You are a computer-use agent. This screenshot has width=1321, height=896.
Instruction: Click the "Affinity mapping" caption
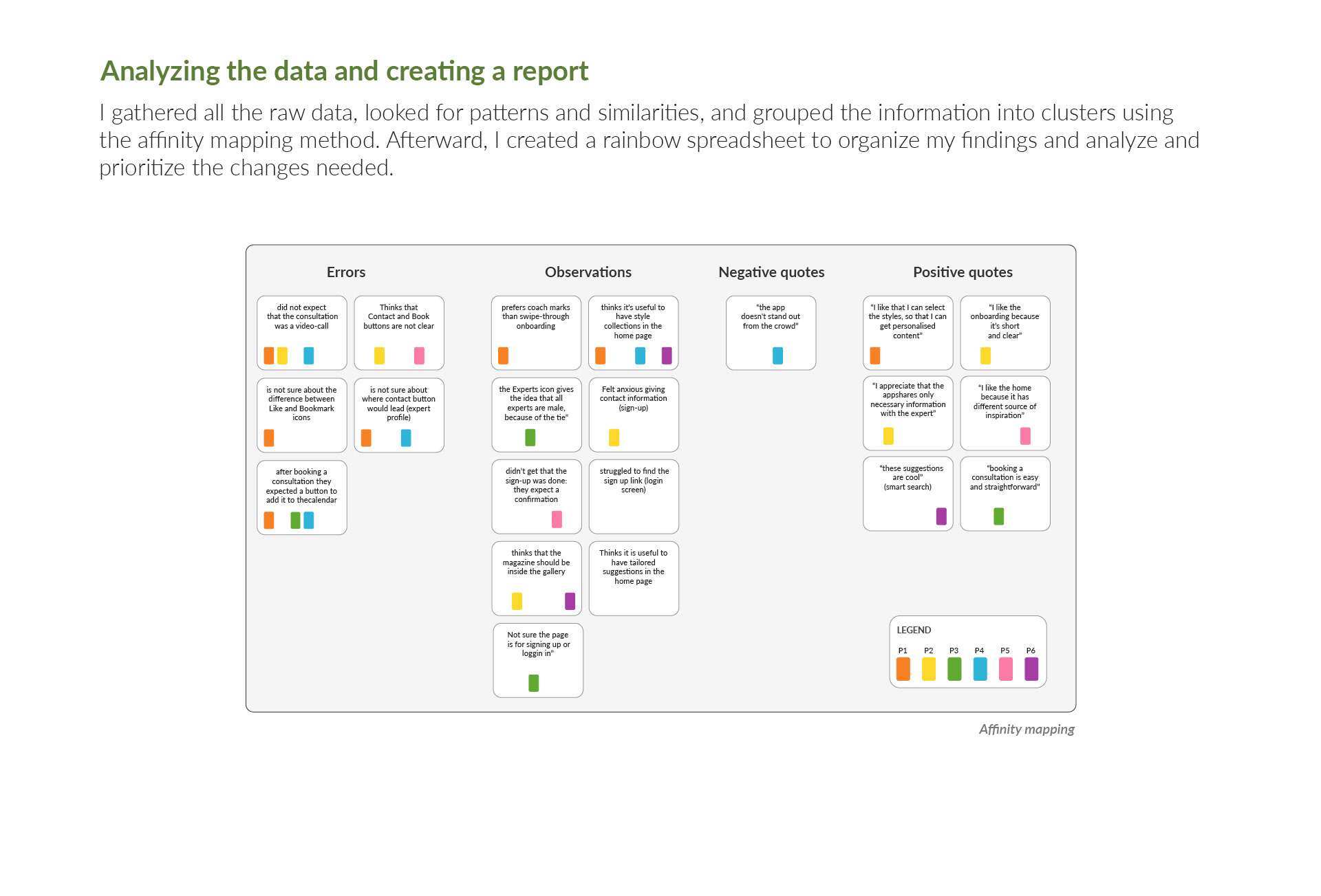[x=1026, y=730]
